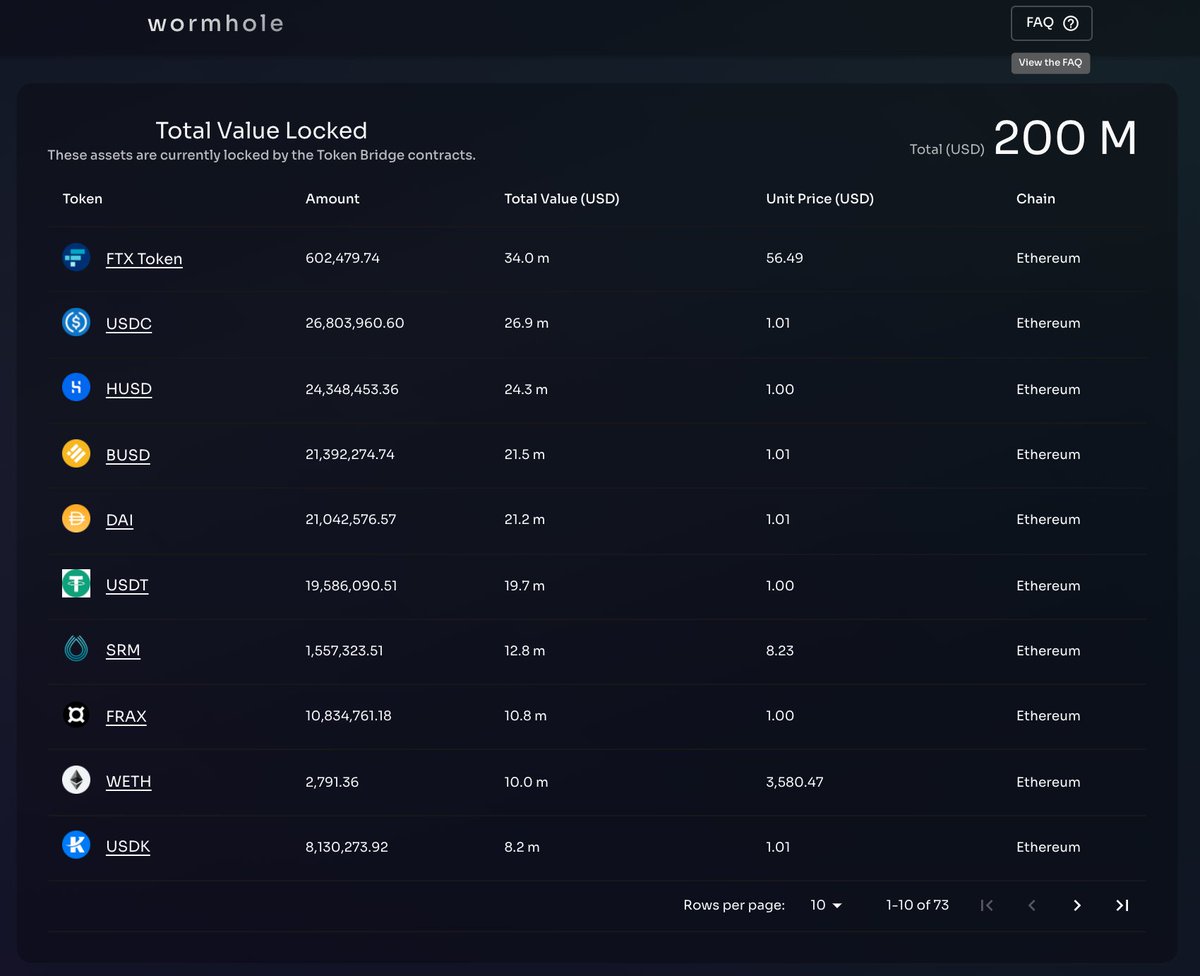Click the FRAX token icon
The height and width of the screenshot is (976, 1200).
pos(76,715)
